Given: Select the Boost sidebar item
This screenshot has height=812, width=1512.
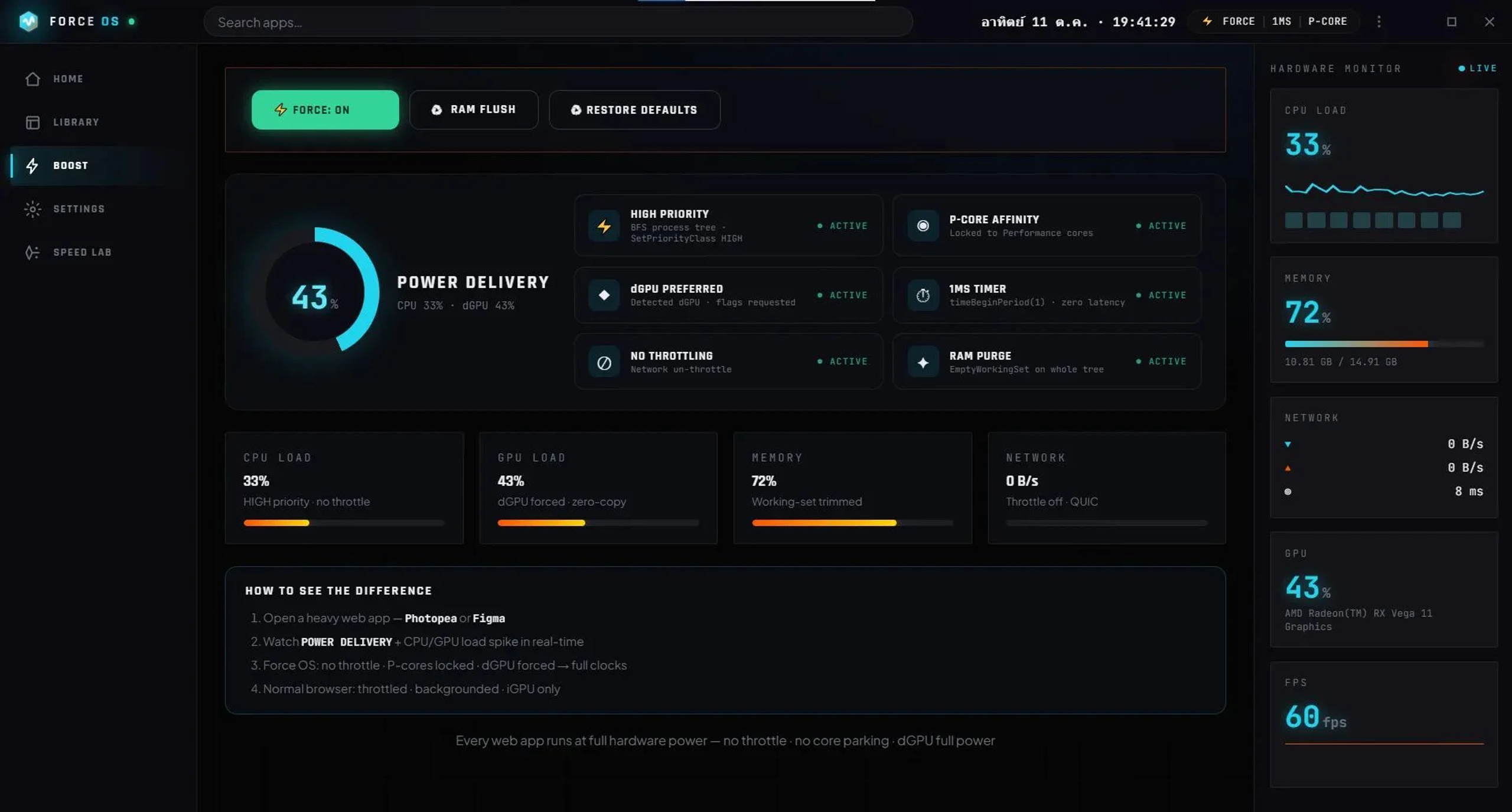Looking at the screenshot, I should coord(89,165).
